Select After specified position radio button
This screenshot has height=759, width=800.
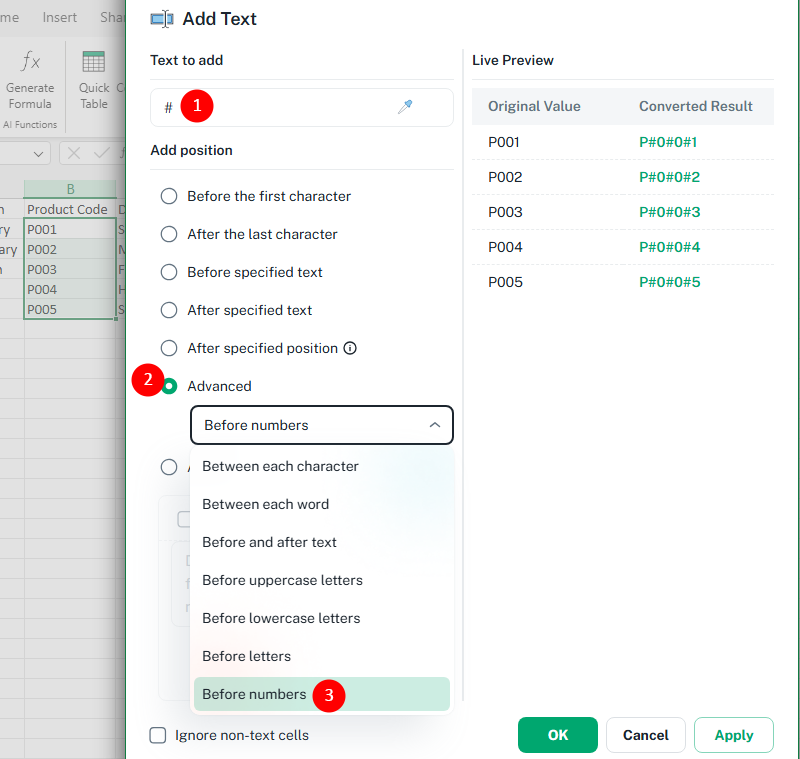click(x=169, y=348)
